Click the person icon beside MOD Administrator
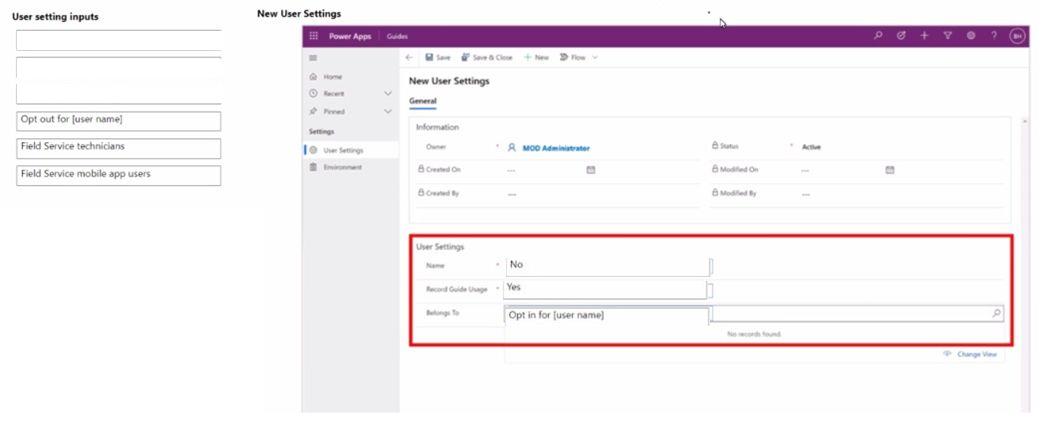The image size is (1052, 435). 512,148
